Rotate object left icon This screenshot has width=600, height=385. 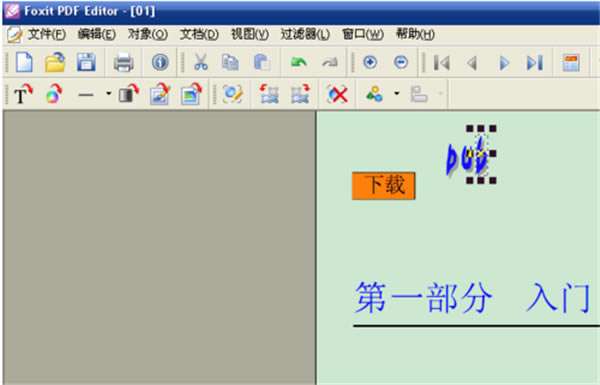point(269,94)
